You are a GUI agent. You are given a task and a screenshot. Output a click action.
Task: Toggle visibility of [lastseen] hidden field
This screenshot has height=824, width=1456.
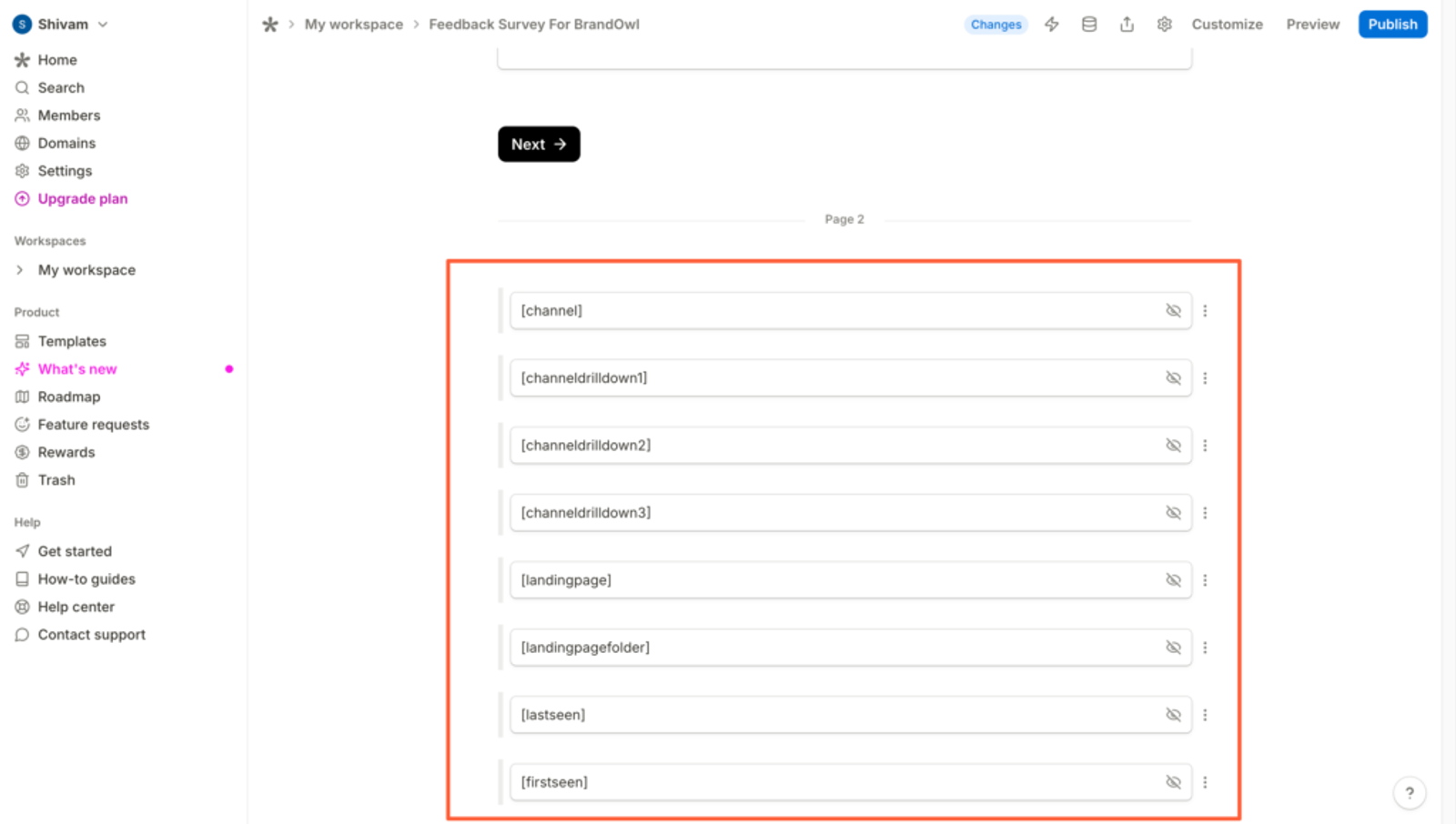(1174, 715)
